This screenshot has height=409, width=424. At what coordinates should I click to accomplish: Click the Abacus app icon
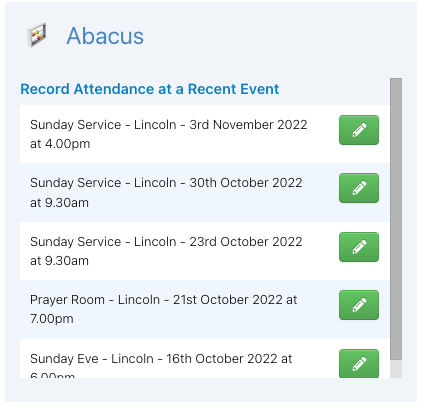click(37, 35)
